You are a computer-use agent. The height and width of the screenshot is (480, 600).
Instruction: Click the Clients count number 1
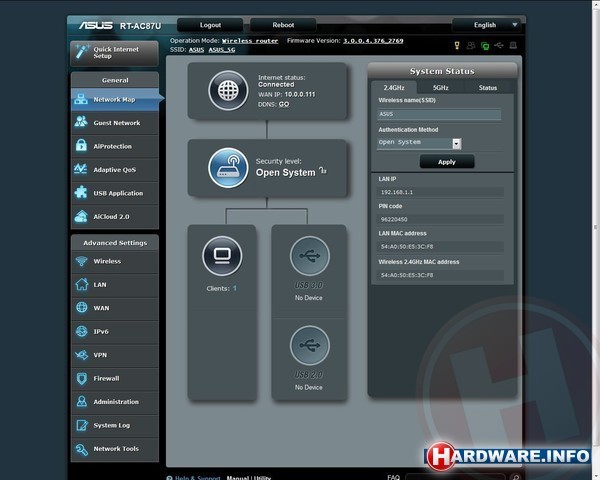[235, 288]
